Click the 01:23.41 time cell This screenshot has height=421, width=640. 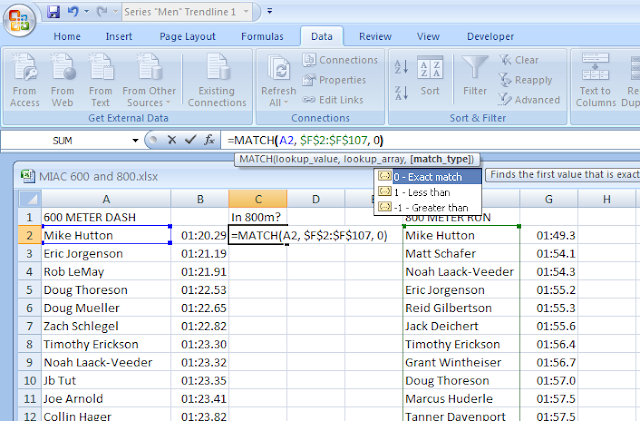tap(200, 399)
